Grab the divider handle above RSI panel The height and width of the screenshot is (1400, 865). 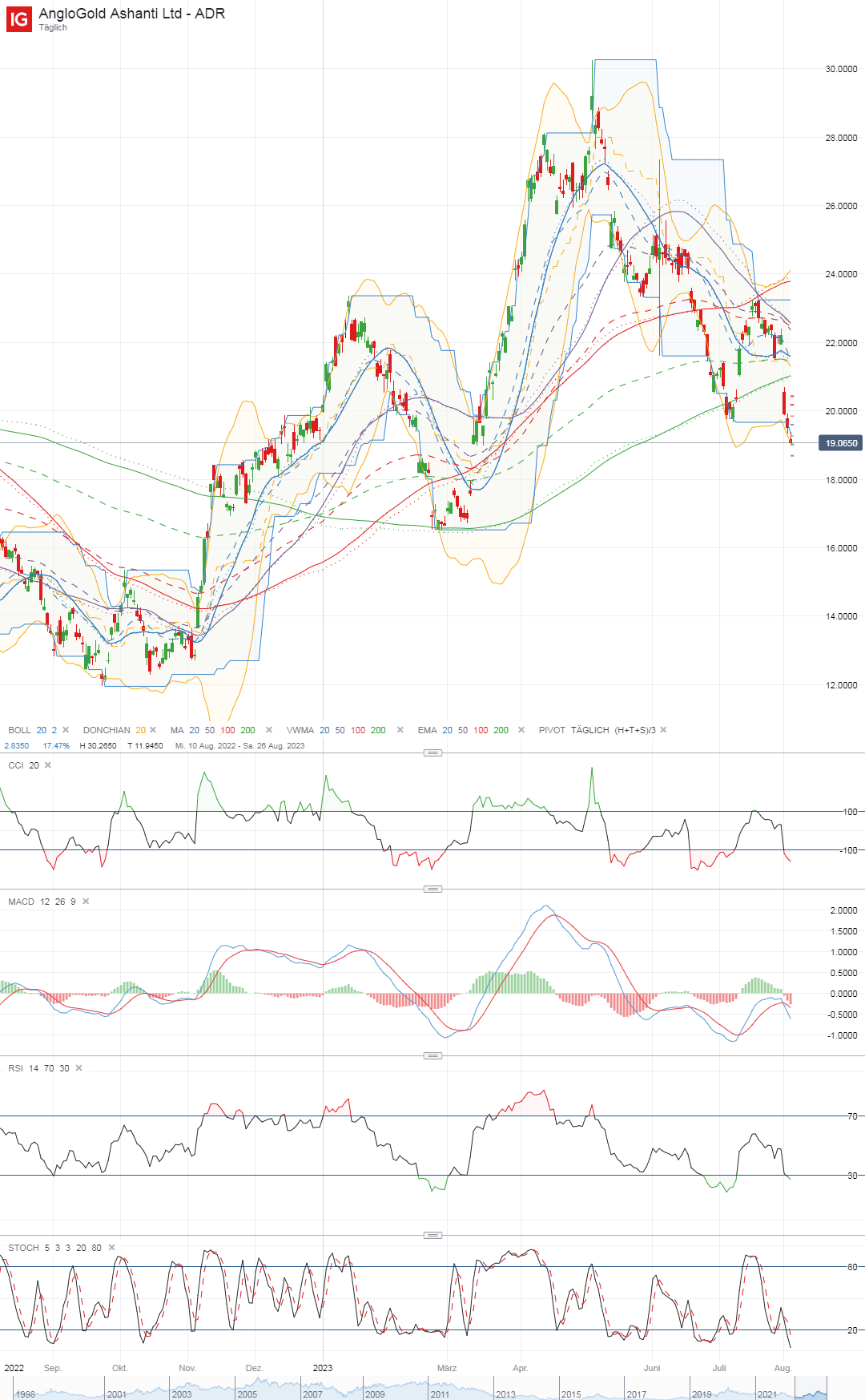[432, 1055]
